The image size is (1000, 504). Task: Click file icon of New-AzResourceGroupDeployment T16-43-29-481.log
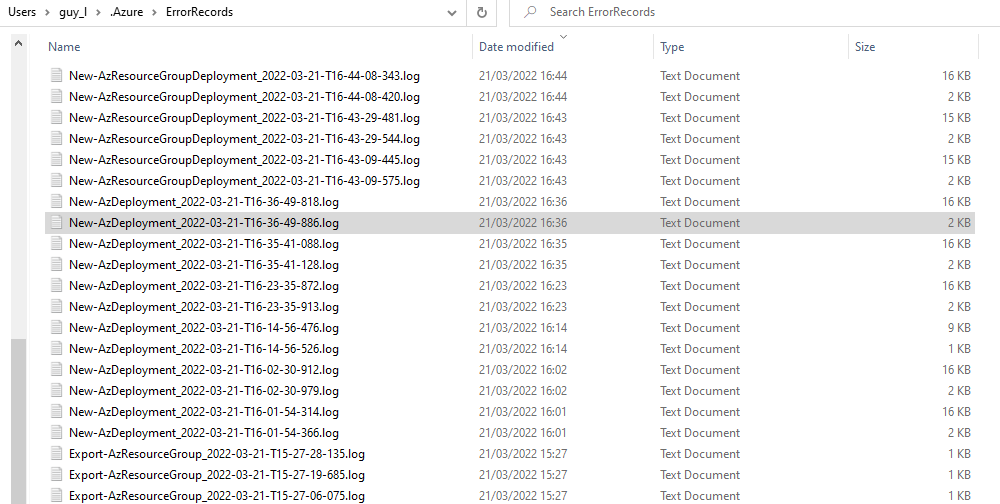tap(57, 117)
